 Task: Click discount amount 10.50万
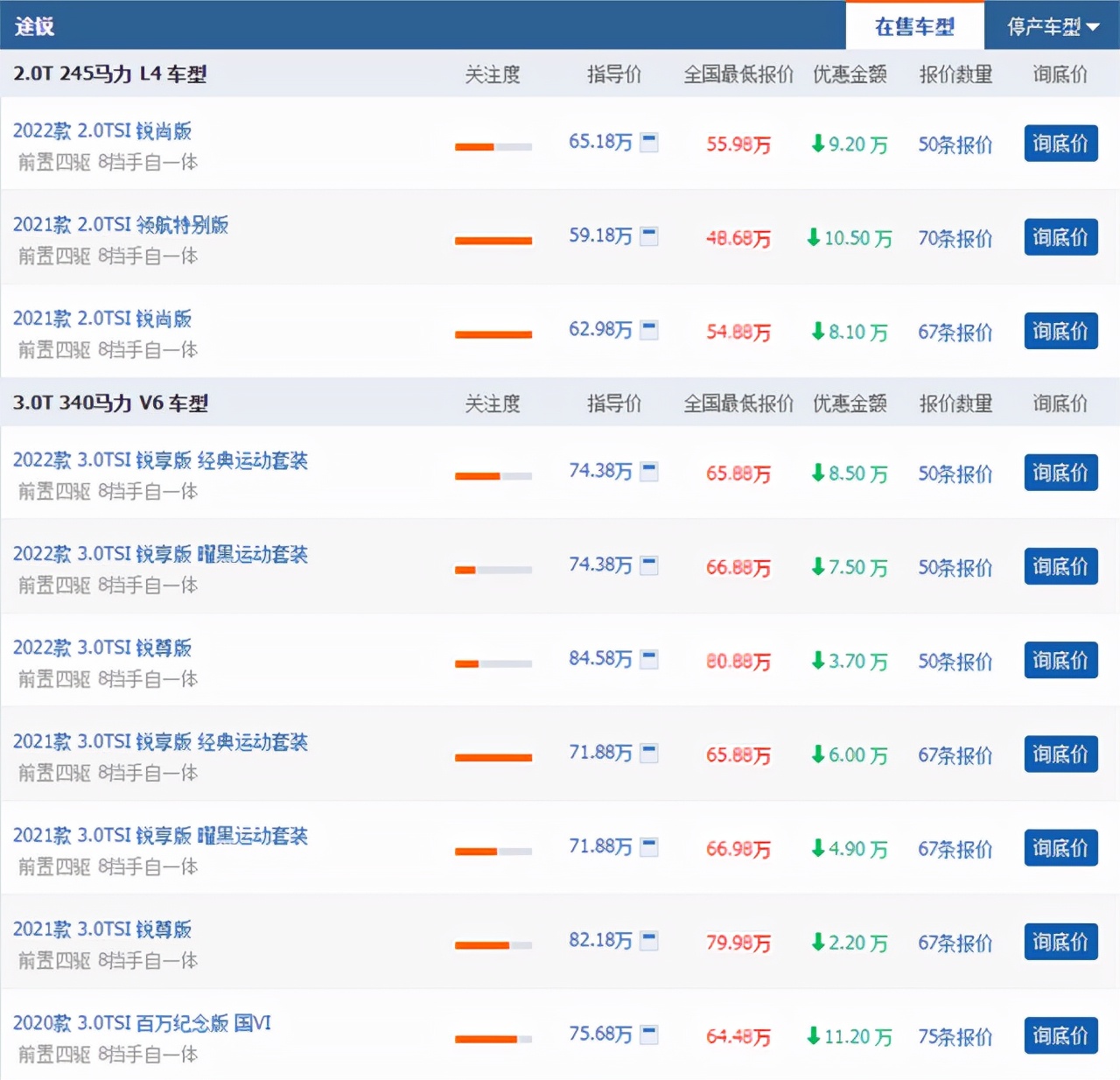[x=850, y=238]
